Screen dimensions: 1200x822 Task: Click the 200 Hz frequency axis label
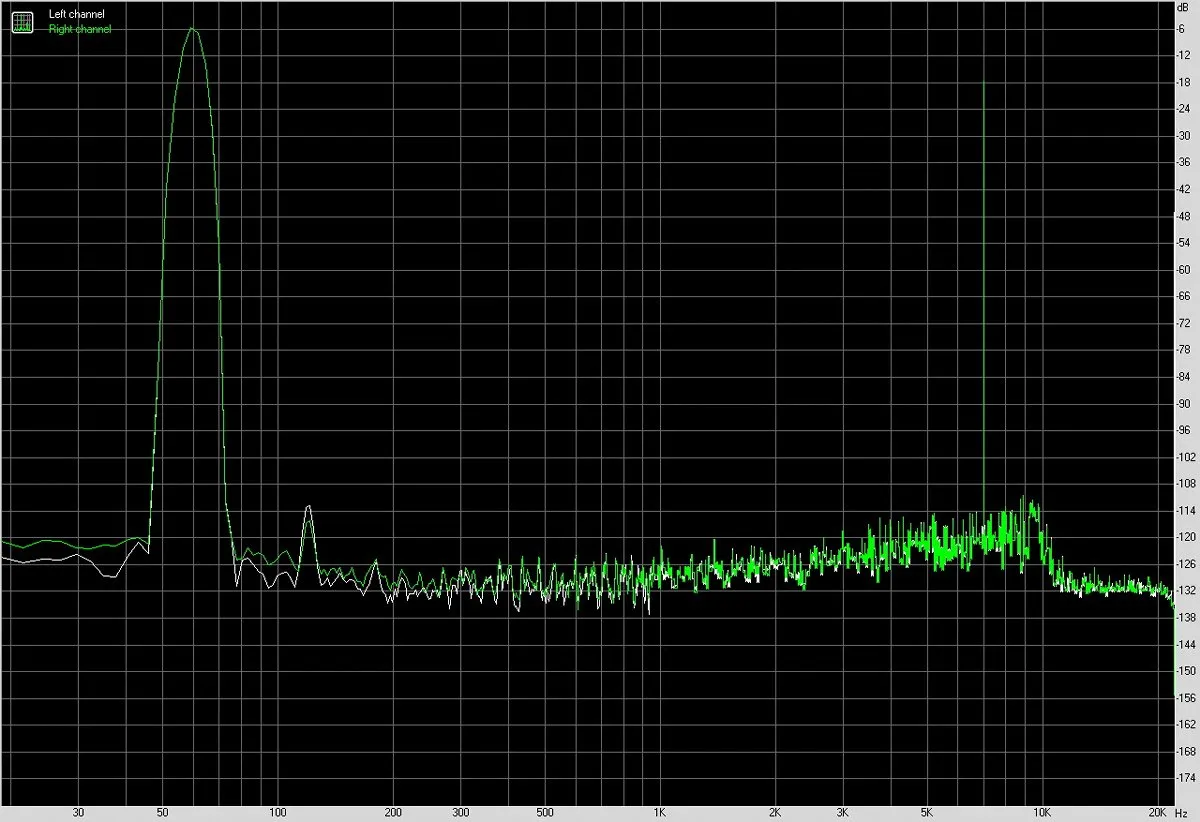[x=393, y=812]
